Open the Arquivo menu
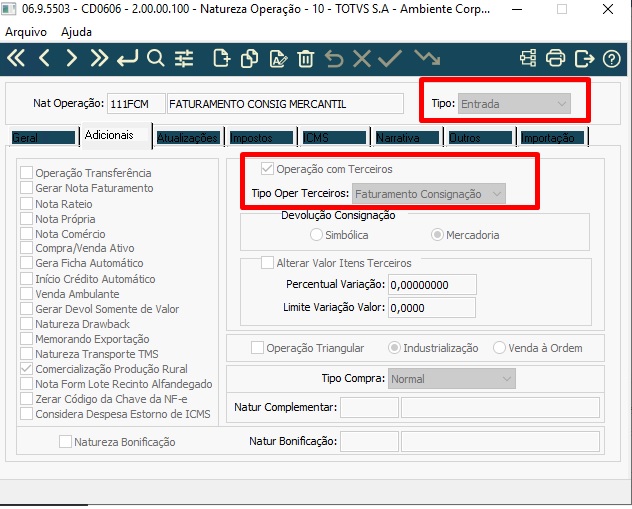Screen dimensions: 632x509 pyautogui.click(x=26, y=32)
